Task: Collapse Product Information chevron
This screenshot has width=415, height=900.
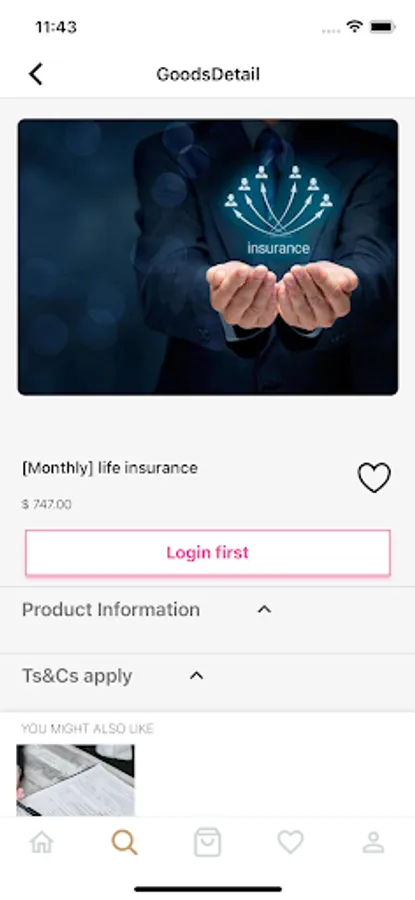Action: (264, 610)
